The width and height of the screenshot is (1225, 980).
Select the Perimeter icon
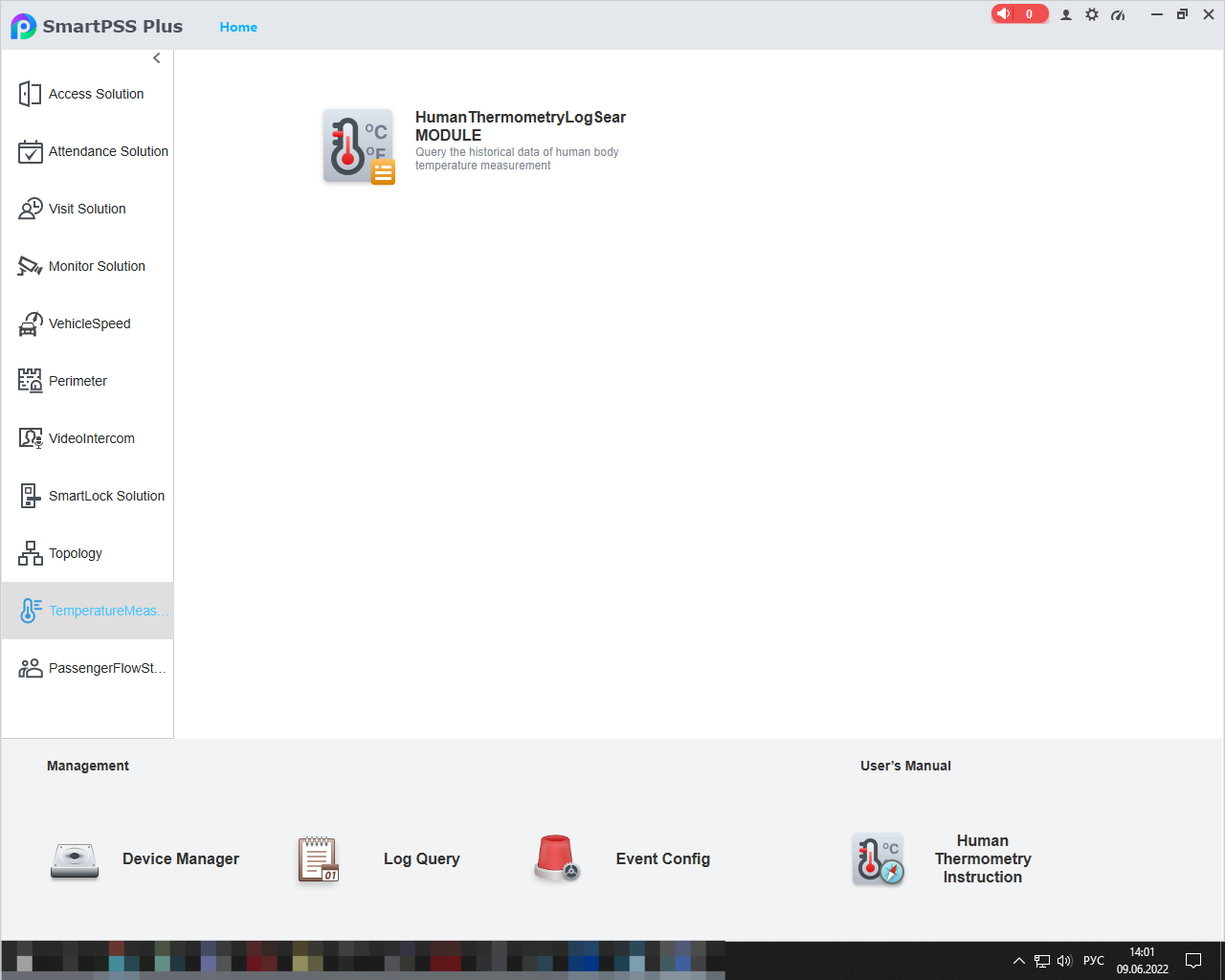coord(30,381)
